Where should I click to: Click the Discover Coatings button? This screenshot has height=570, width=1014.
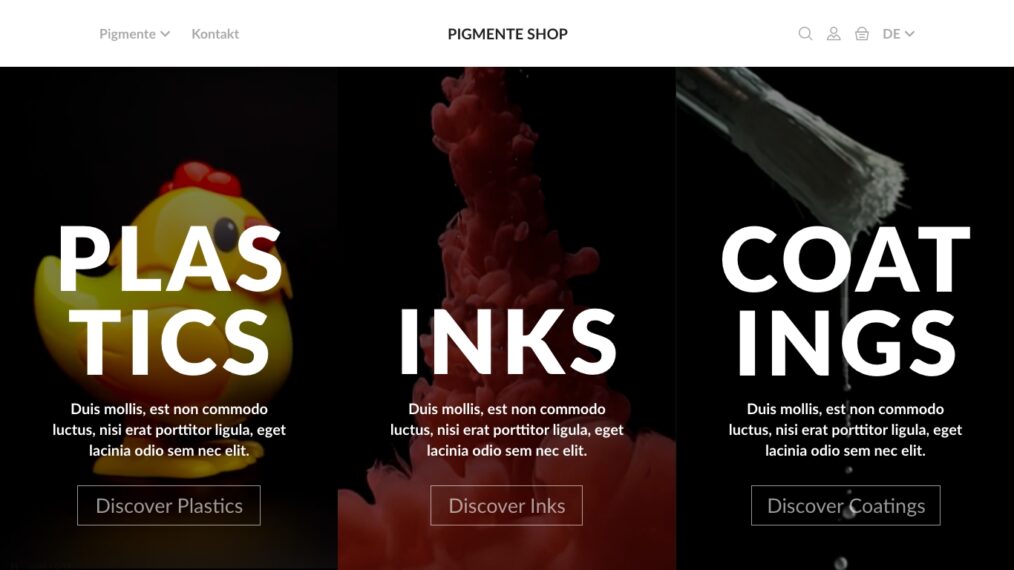(846, 505)
